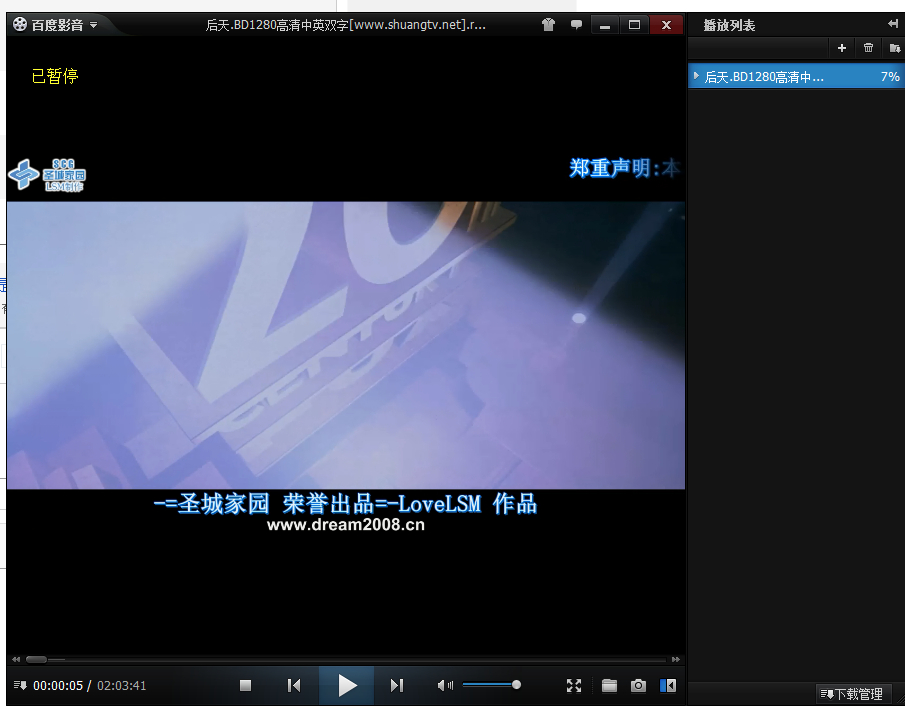Open the skin shirt icon in title bar
The width and height of the screenshot is (905, 706).
coord(548,25)
